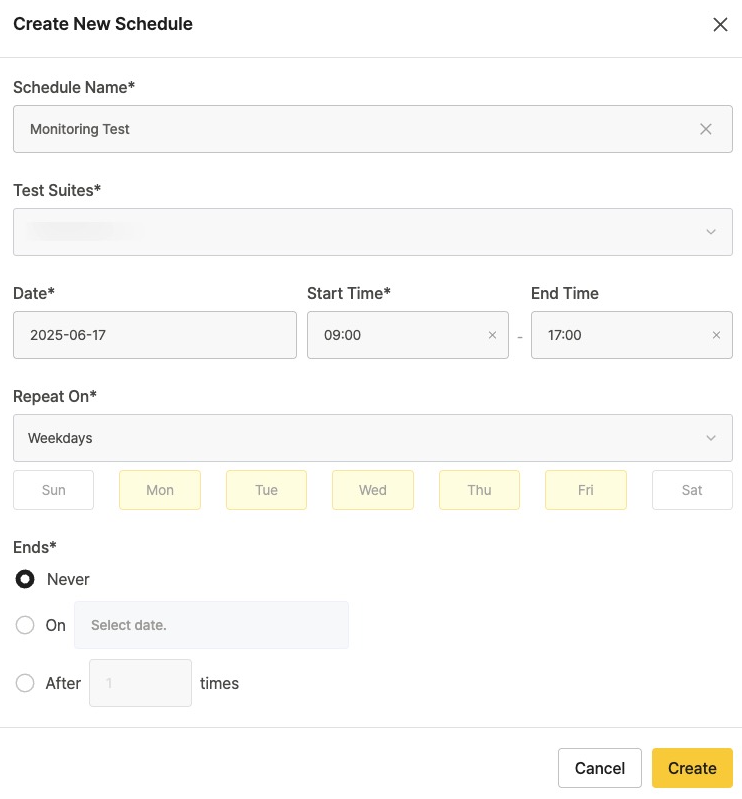
Task: Open the Date picker field
Action: tap(155, 335)
